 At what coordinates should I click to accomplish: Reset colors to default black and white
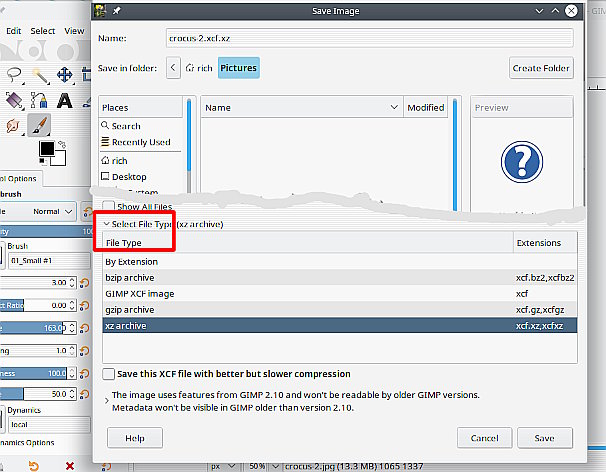(x=42, y=160)
